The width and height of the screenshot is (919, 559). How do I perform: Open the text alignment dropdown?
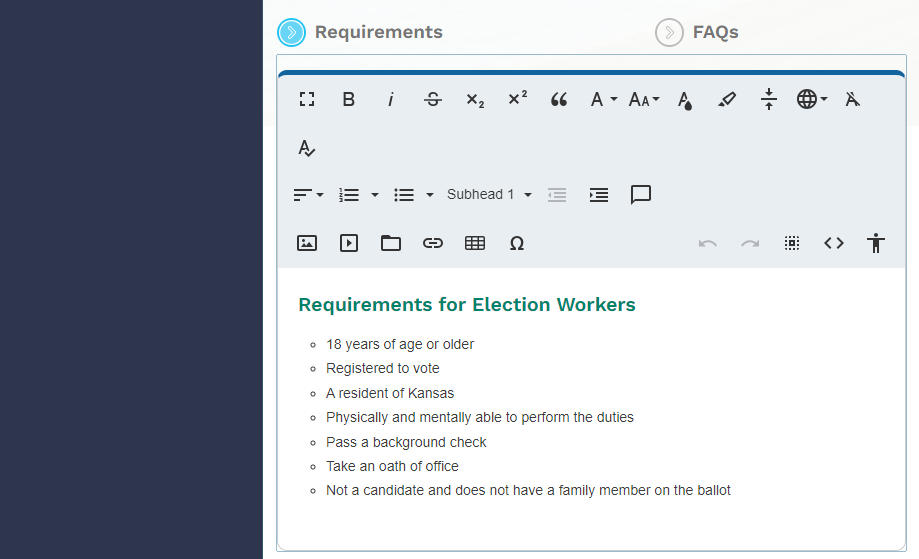(308, 195)
